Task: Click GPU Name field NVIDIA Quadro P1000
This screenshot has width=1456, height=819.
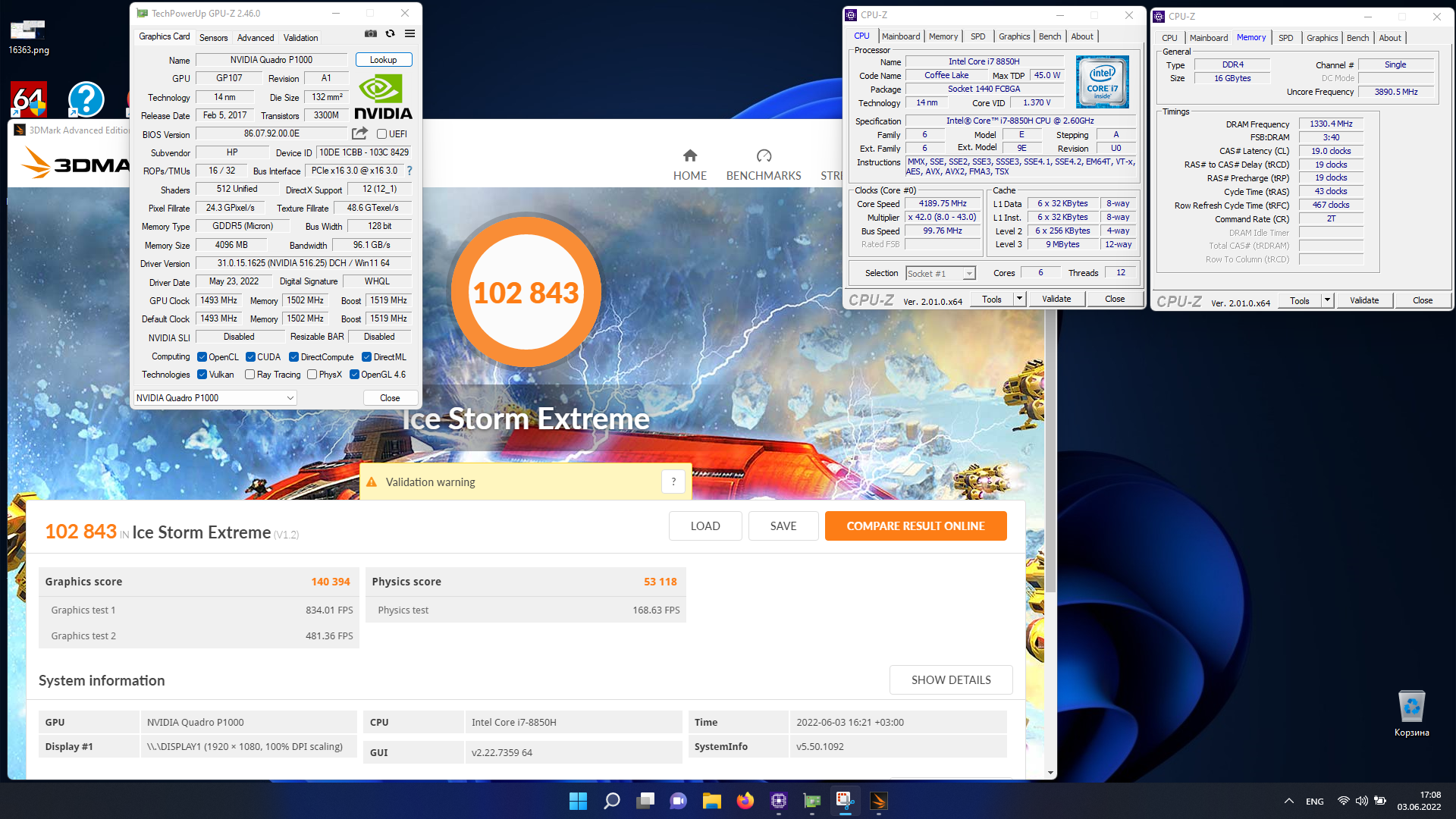Action: click(x=271, y=60)
